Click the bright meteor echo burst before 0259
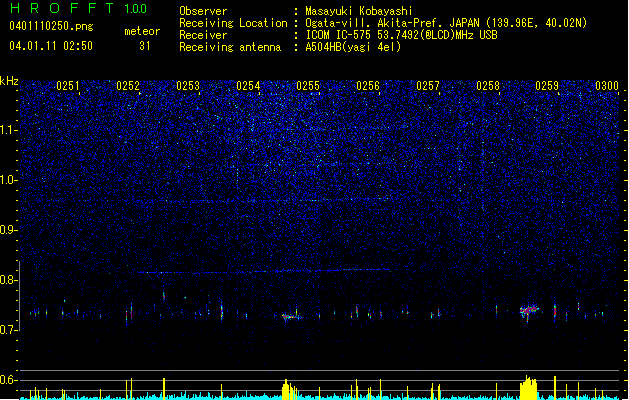Viewport: 629px width, 400px height. pyautogui.click(x=529, y=311)
